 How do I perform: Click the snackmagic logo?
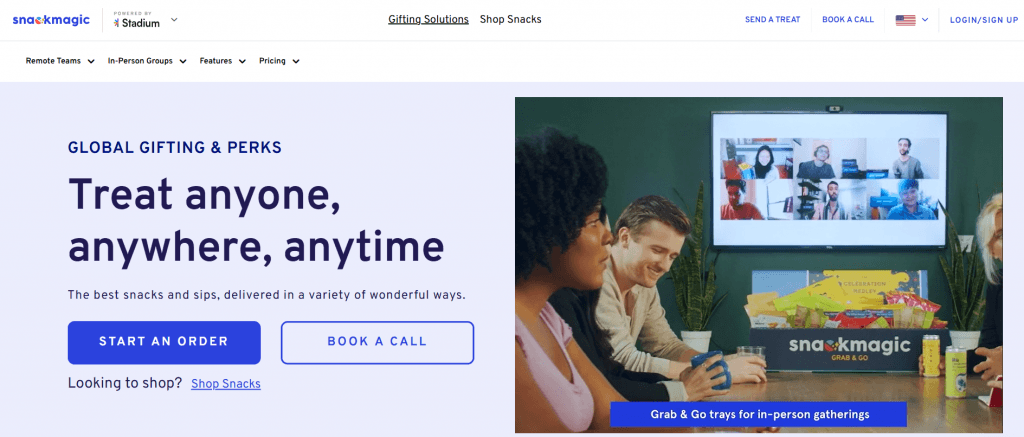coord(51,20)
